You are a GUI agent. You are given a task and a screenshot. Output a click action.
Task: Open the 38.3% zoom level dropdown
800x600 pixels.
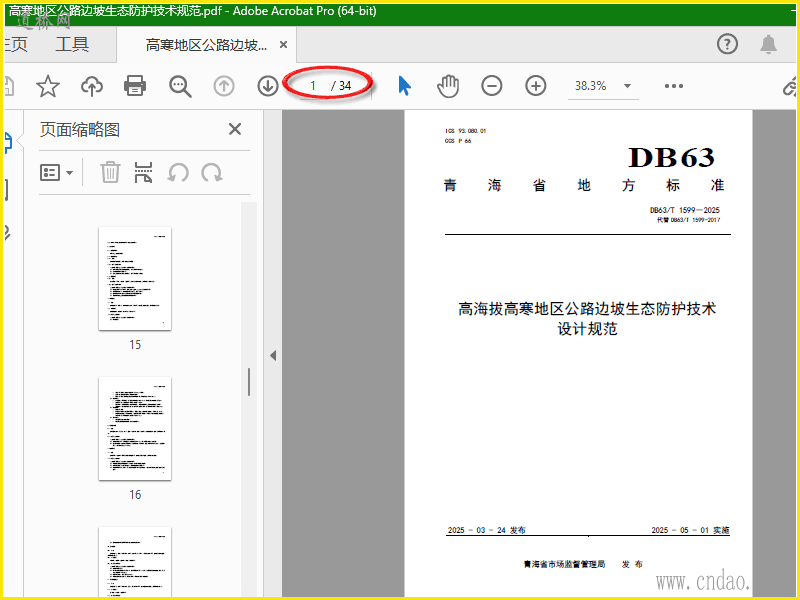click(627, 86)
